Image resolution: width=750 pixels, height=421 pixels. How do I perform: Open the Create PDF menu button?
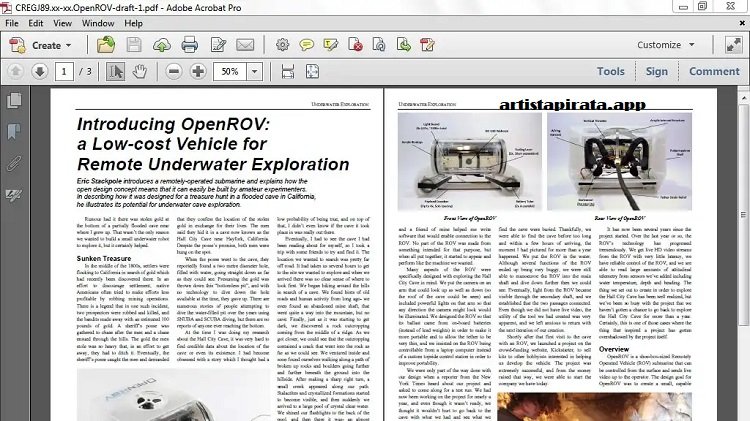[x=40, y=45]
